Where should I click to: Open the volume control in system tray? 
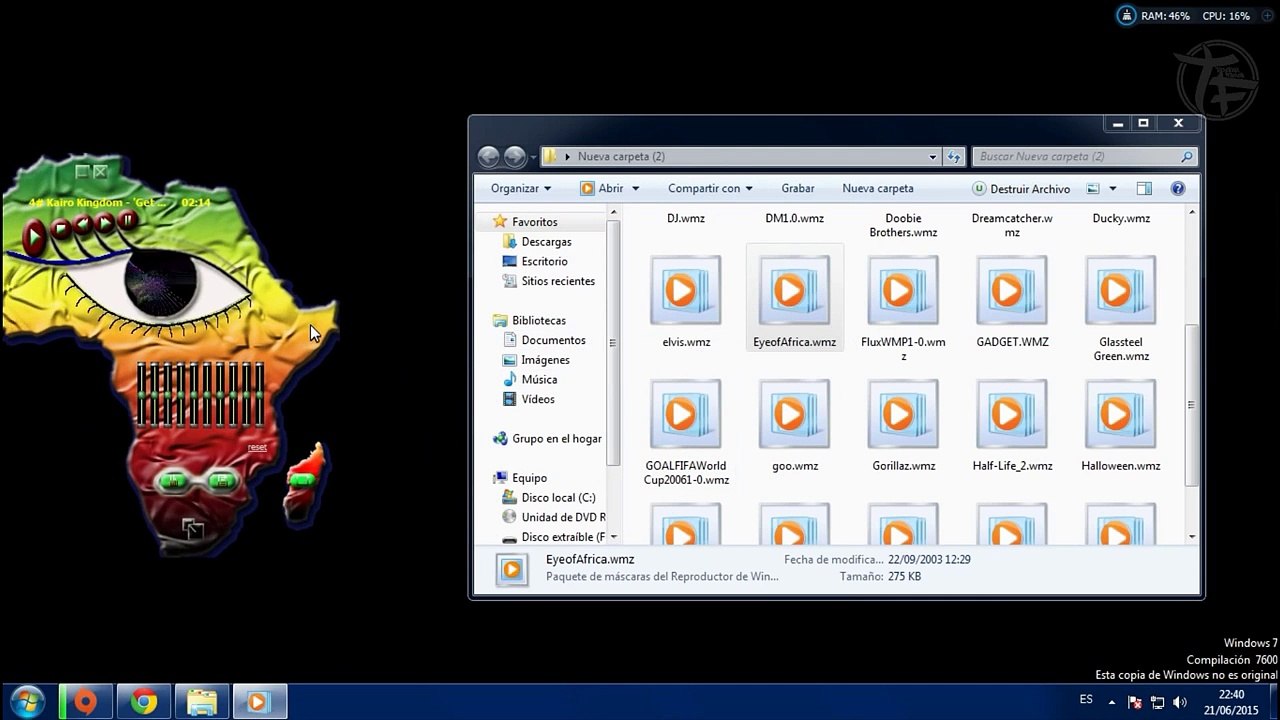tap(1179, 702)
